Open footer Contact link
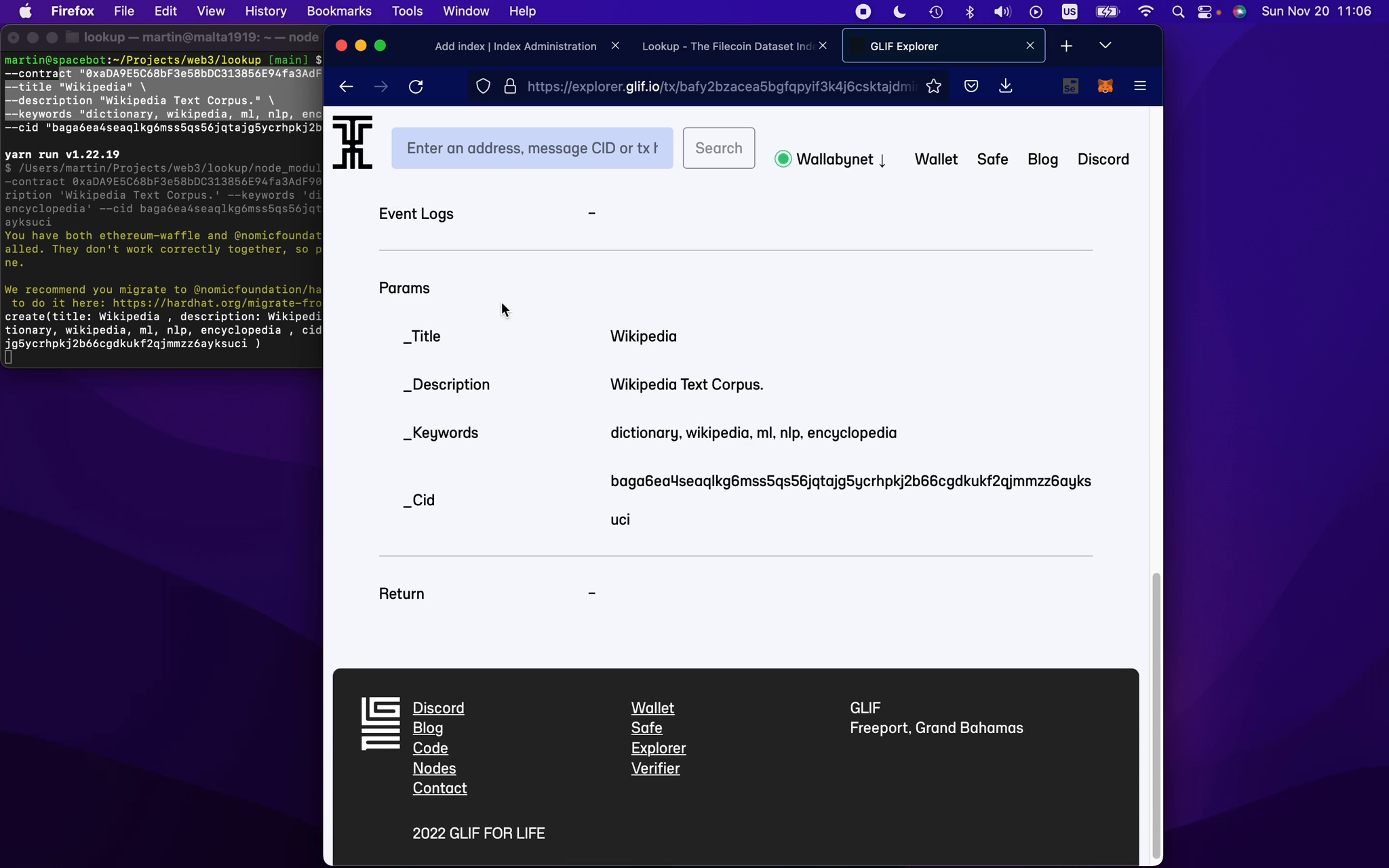This screenshot has width=1389, height=868. click(439, 788)
